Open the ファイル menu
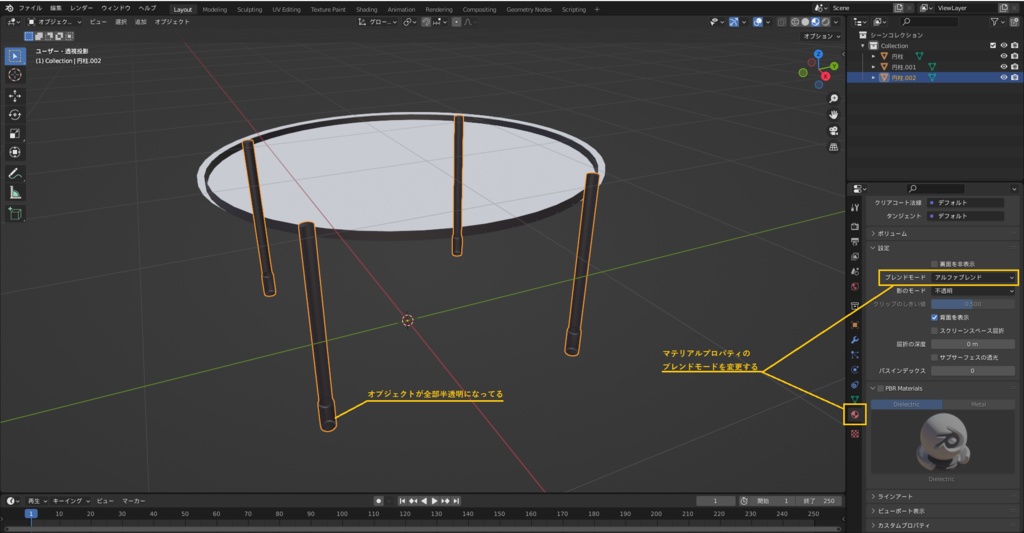 point(30,8)
